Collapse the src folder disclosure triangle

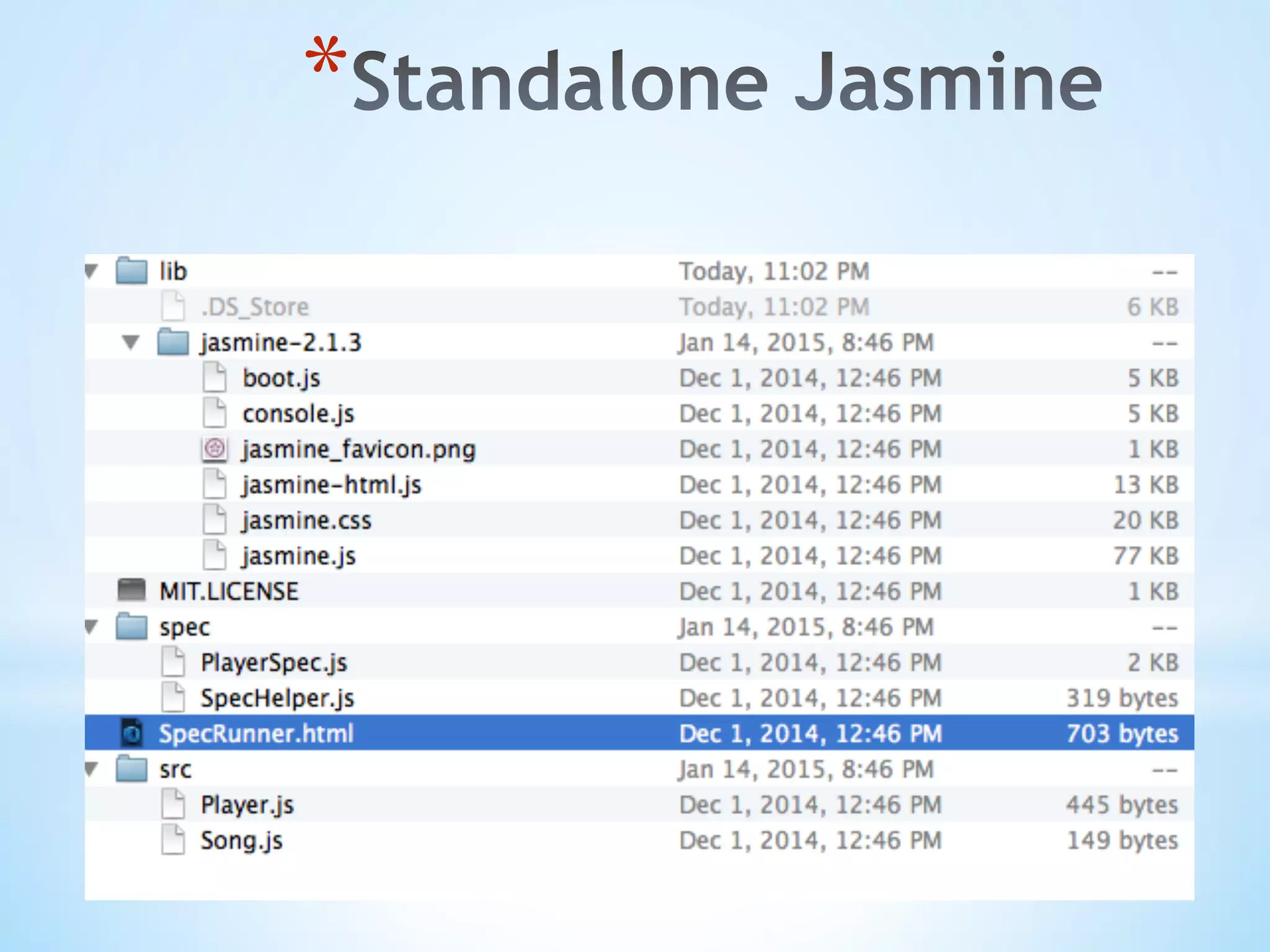click(92, 769)
